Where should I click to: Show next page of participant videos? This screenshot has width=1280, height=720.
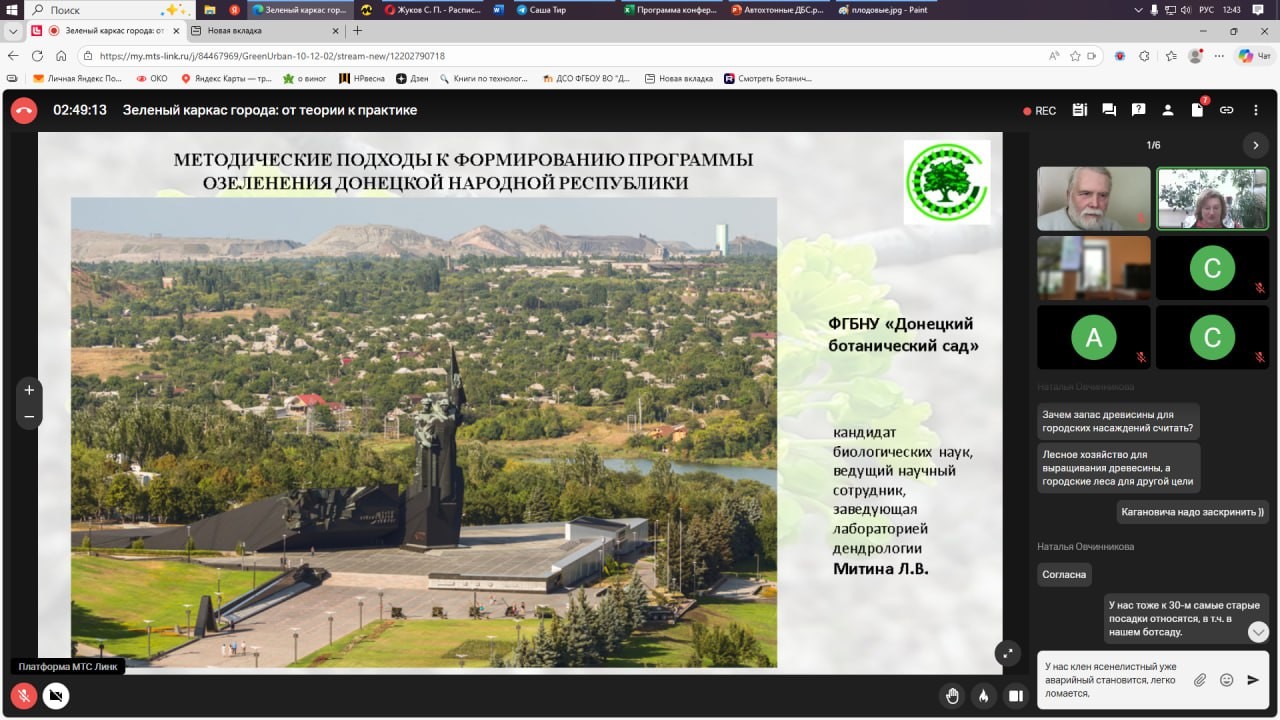tap(1256, 145)
